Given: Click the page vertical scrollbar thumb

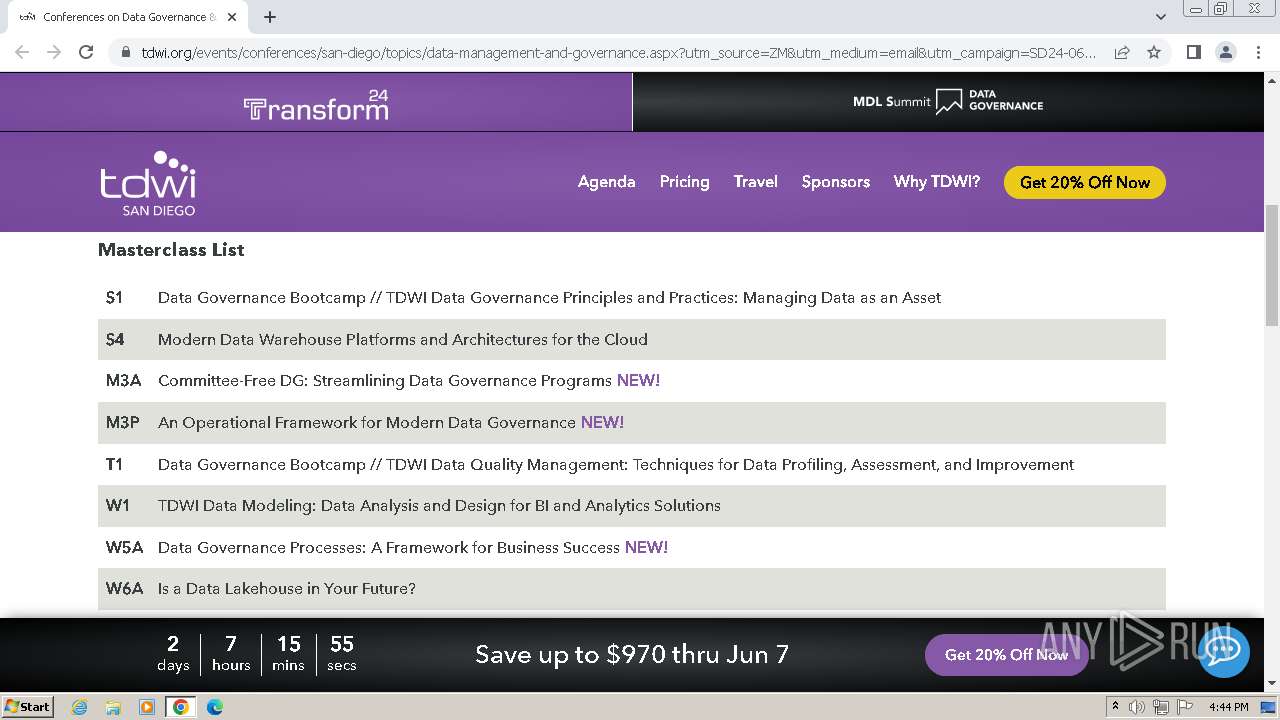Looking at the screenshot, I should 1272,265.
